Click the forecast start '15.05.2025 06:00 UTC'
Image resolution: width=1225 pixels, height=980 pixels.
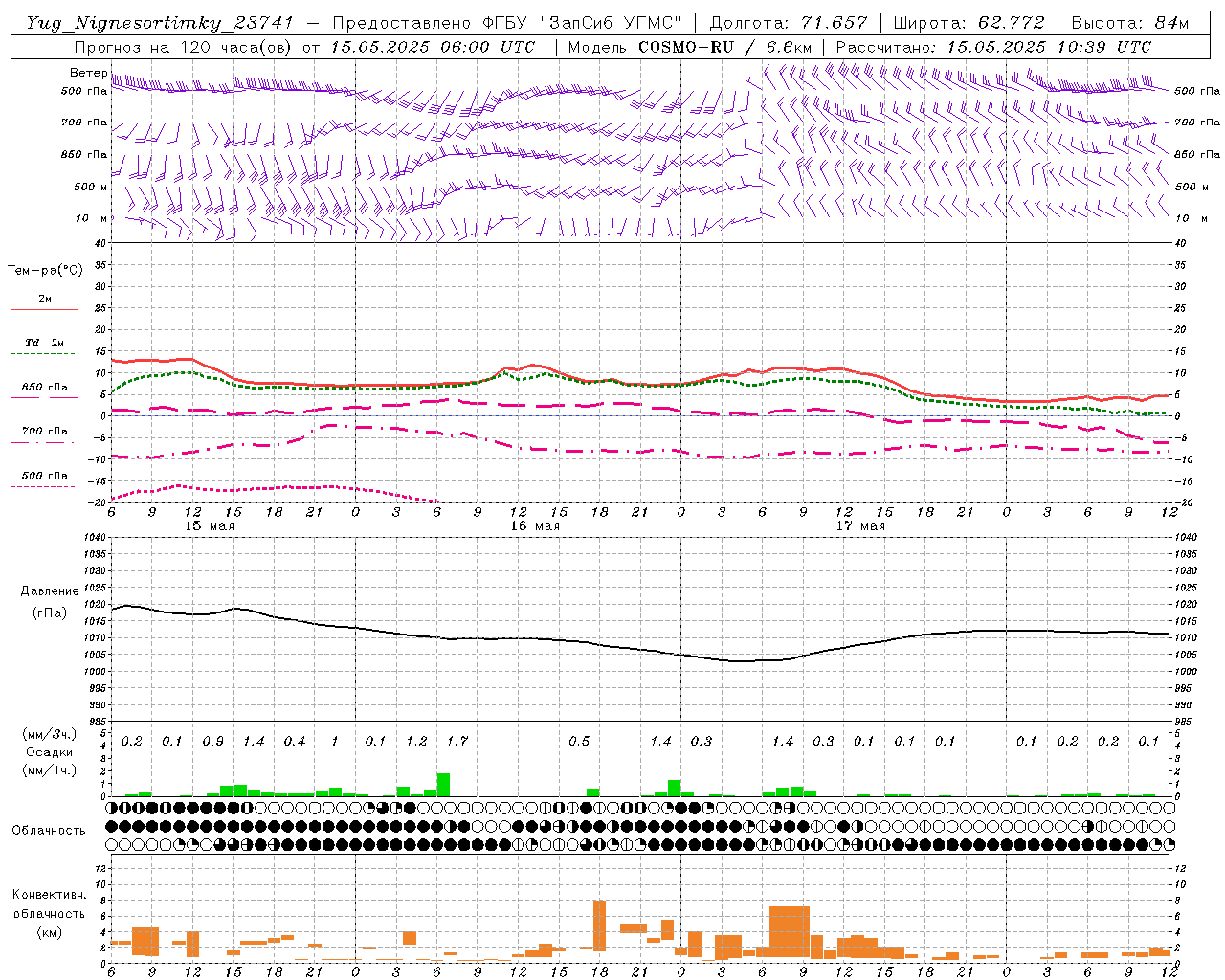coord(433,47)
